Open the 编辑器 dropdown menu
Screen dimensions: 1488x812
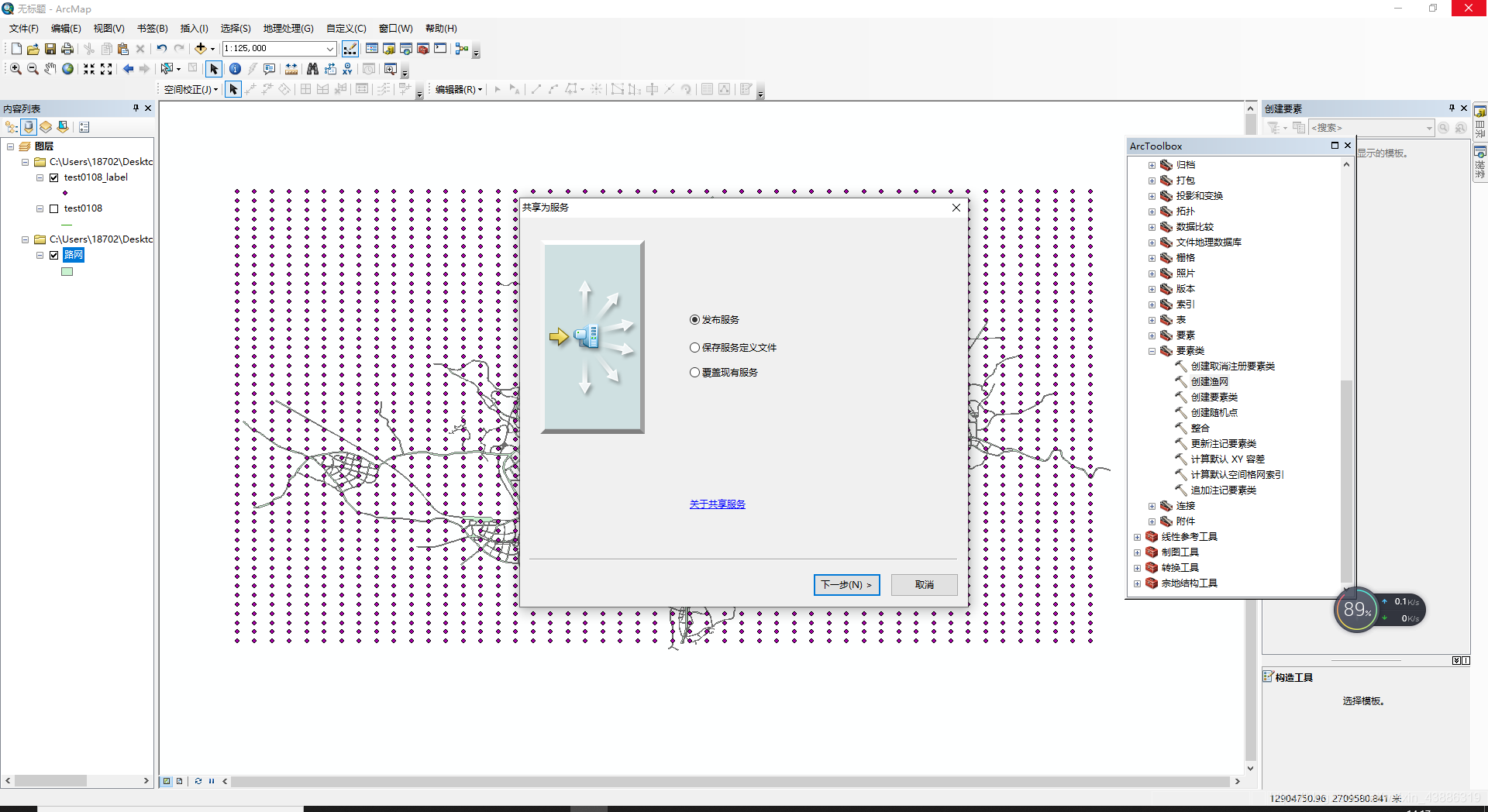[x=458, y=90]
